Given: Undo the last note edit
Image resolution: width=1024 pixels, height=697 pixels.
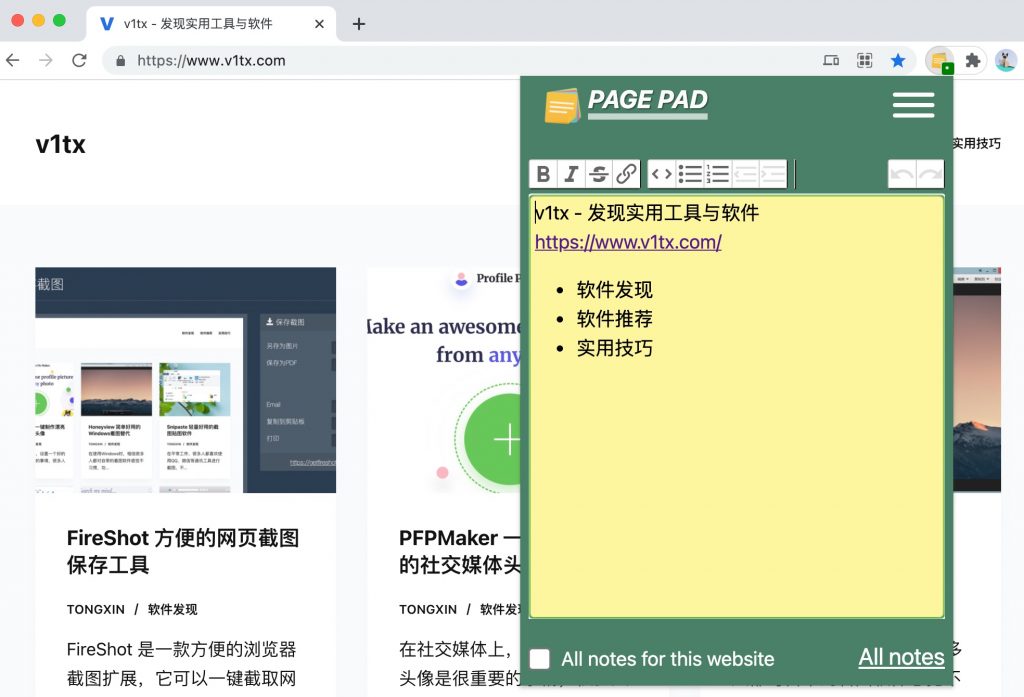Looking at the screenshot, I should coord(902,174).
